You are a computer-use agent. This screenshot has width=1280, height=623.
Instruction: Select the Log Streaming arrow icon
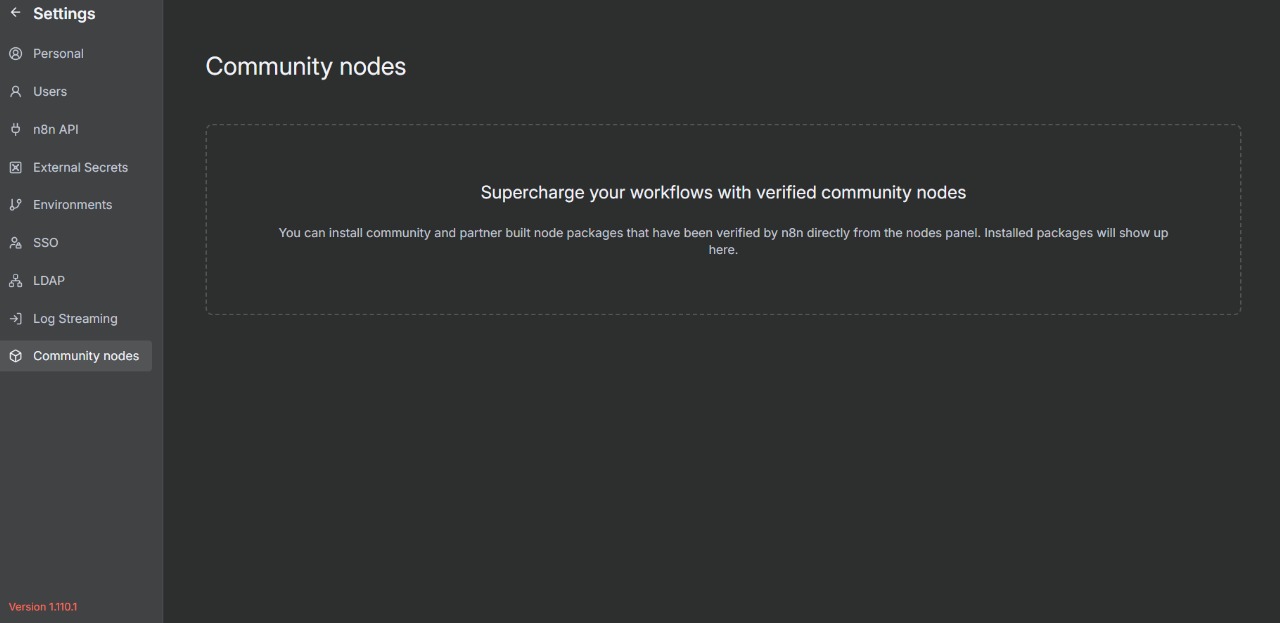pos(15,318)
